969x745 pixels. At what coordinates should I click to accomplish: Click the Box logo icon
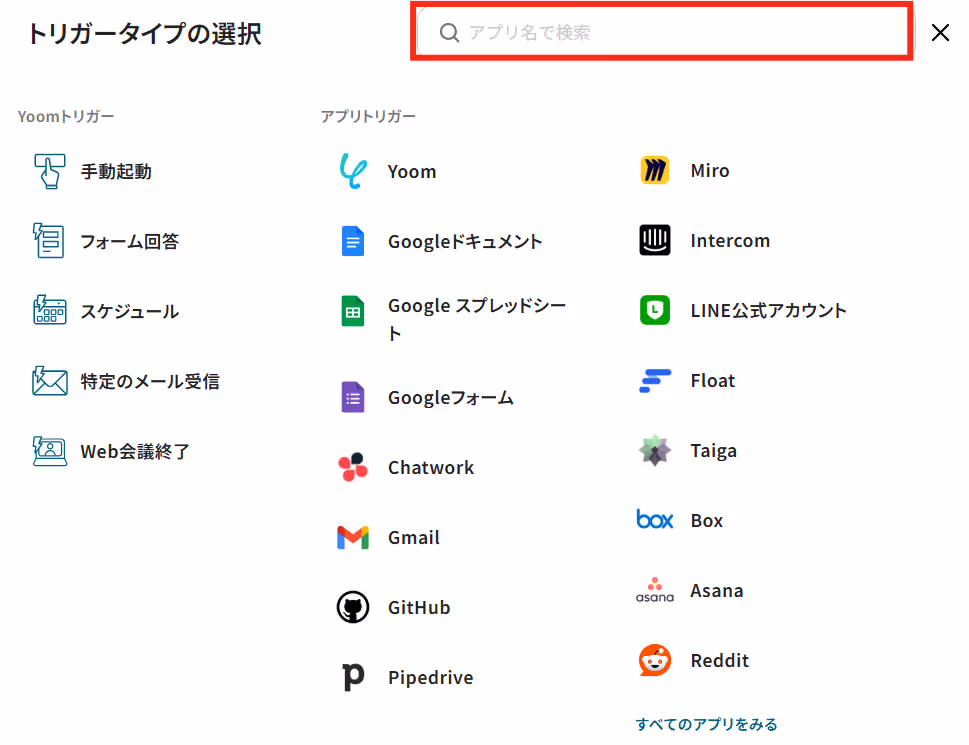(655, 520)
